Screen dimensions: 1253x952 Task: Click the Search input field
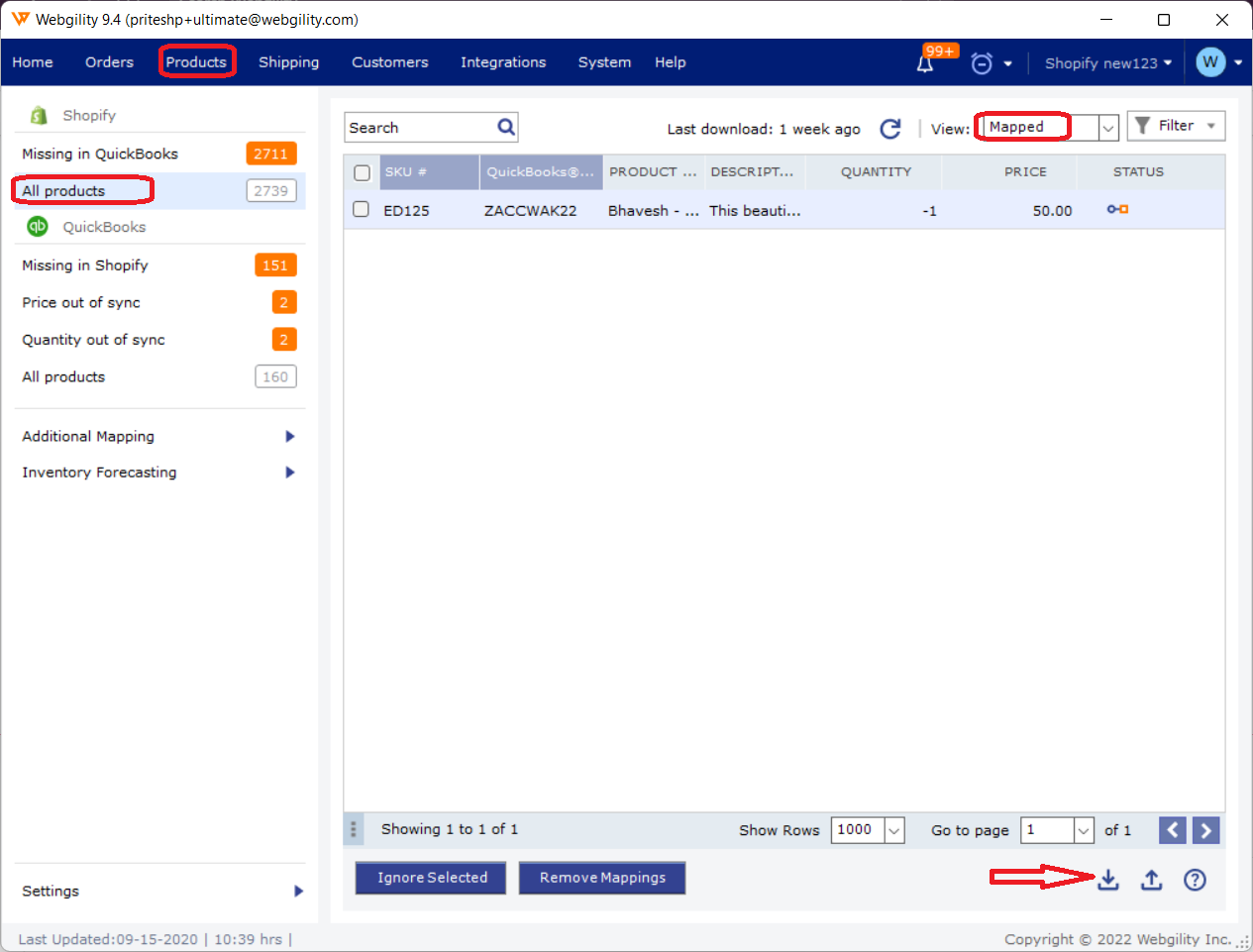point(420,127)
